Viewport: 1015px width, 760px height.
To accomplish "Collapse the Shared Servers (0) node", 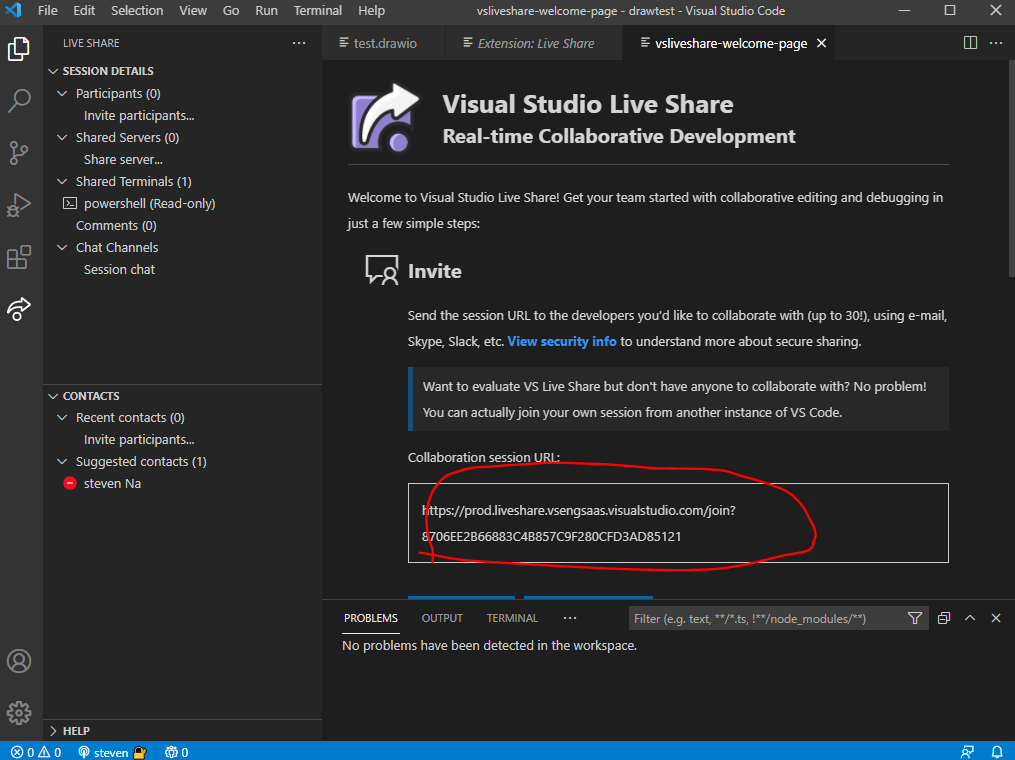I will 62,137.
